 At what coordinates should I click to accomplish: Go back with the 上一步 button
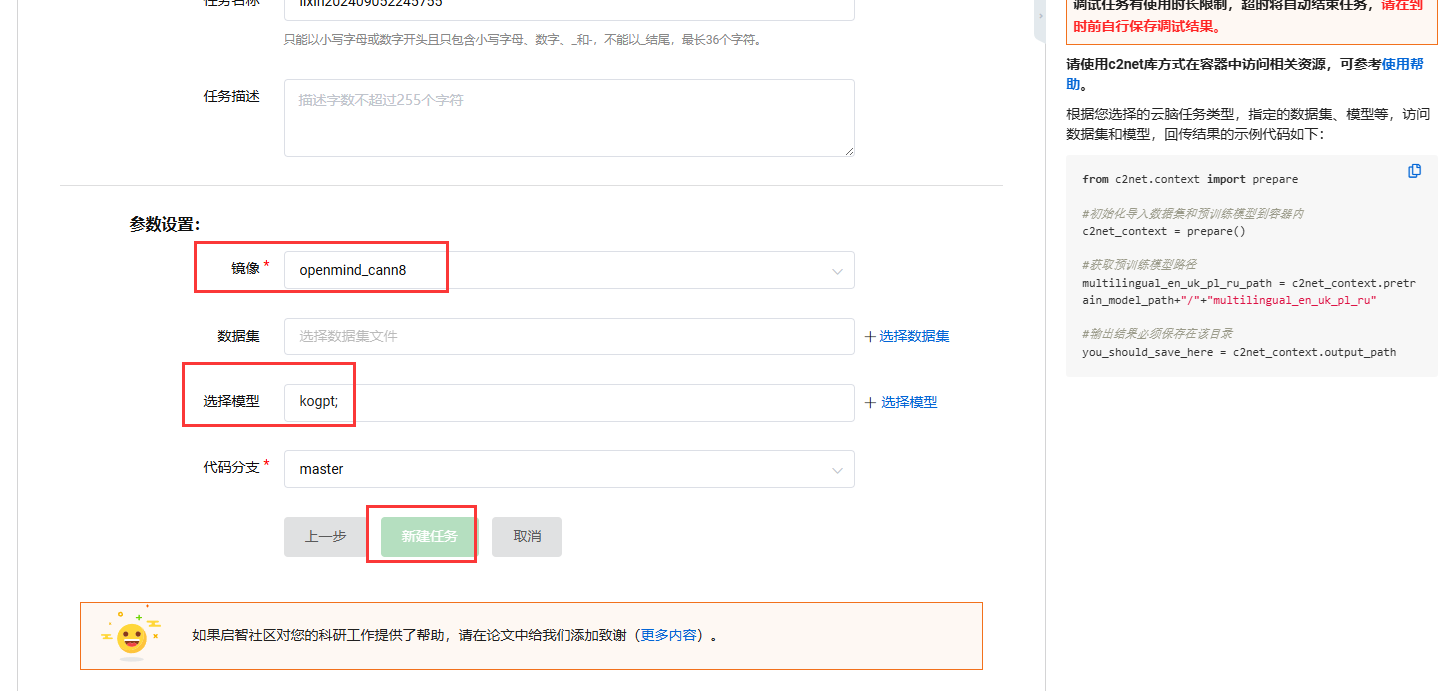[325, 537]
